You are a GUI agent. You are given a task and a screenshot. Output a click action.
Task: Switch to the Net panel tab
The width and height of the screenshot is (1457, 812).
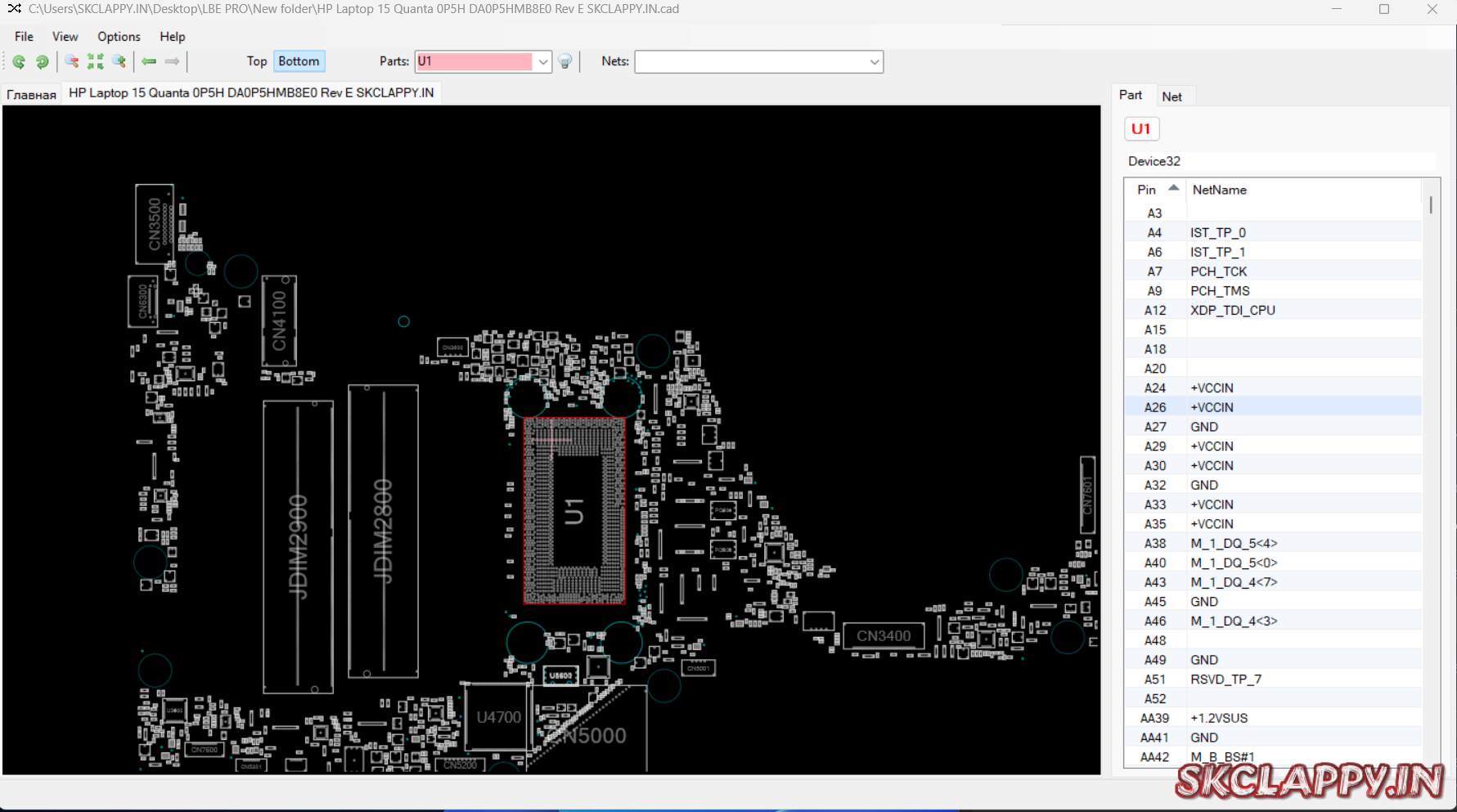point(1171,96)
